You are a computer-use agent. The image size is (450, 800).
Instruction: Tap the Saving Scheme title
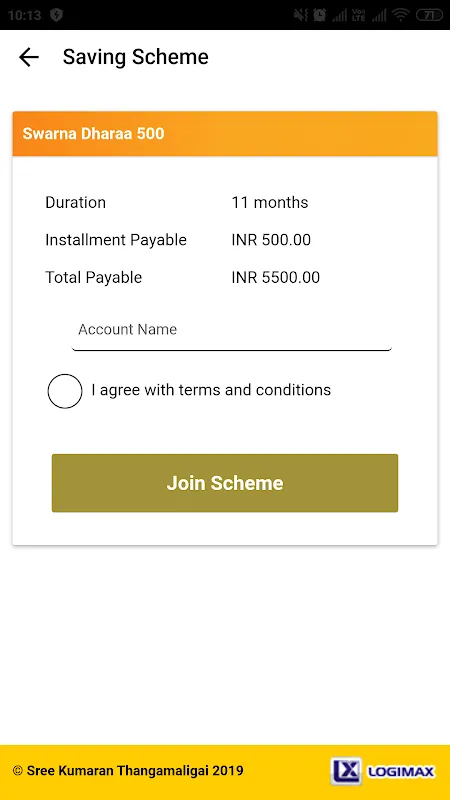pos(136,57)
